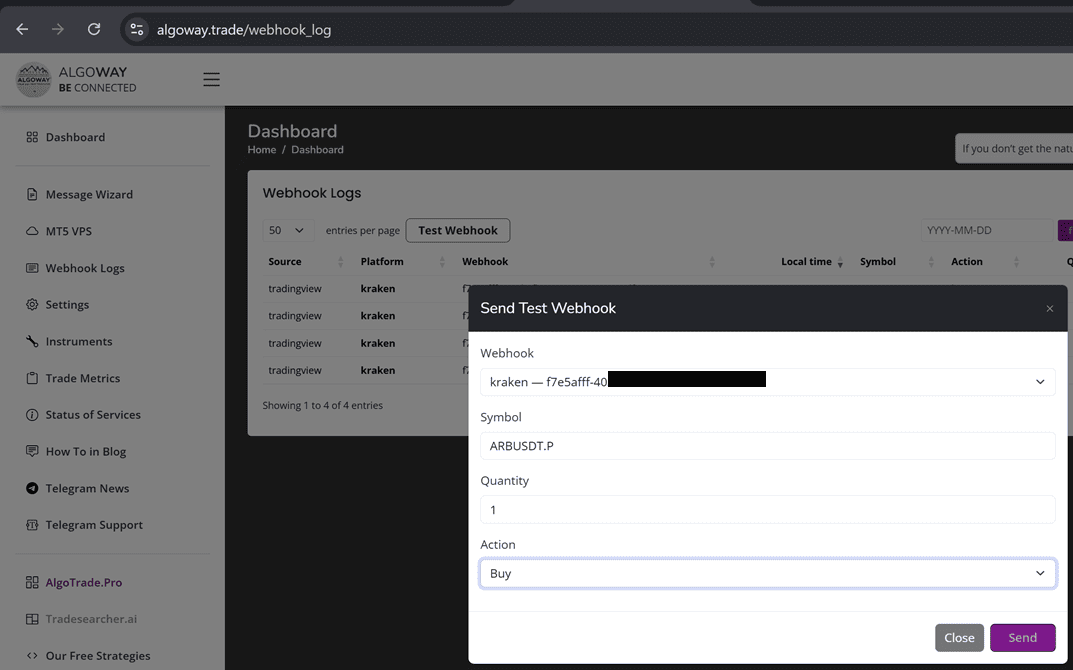The width and height of the screenshot is (1073, 670).
Task: Close Send Test Webhook dialog with X
Action: (1050, 309)
